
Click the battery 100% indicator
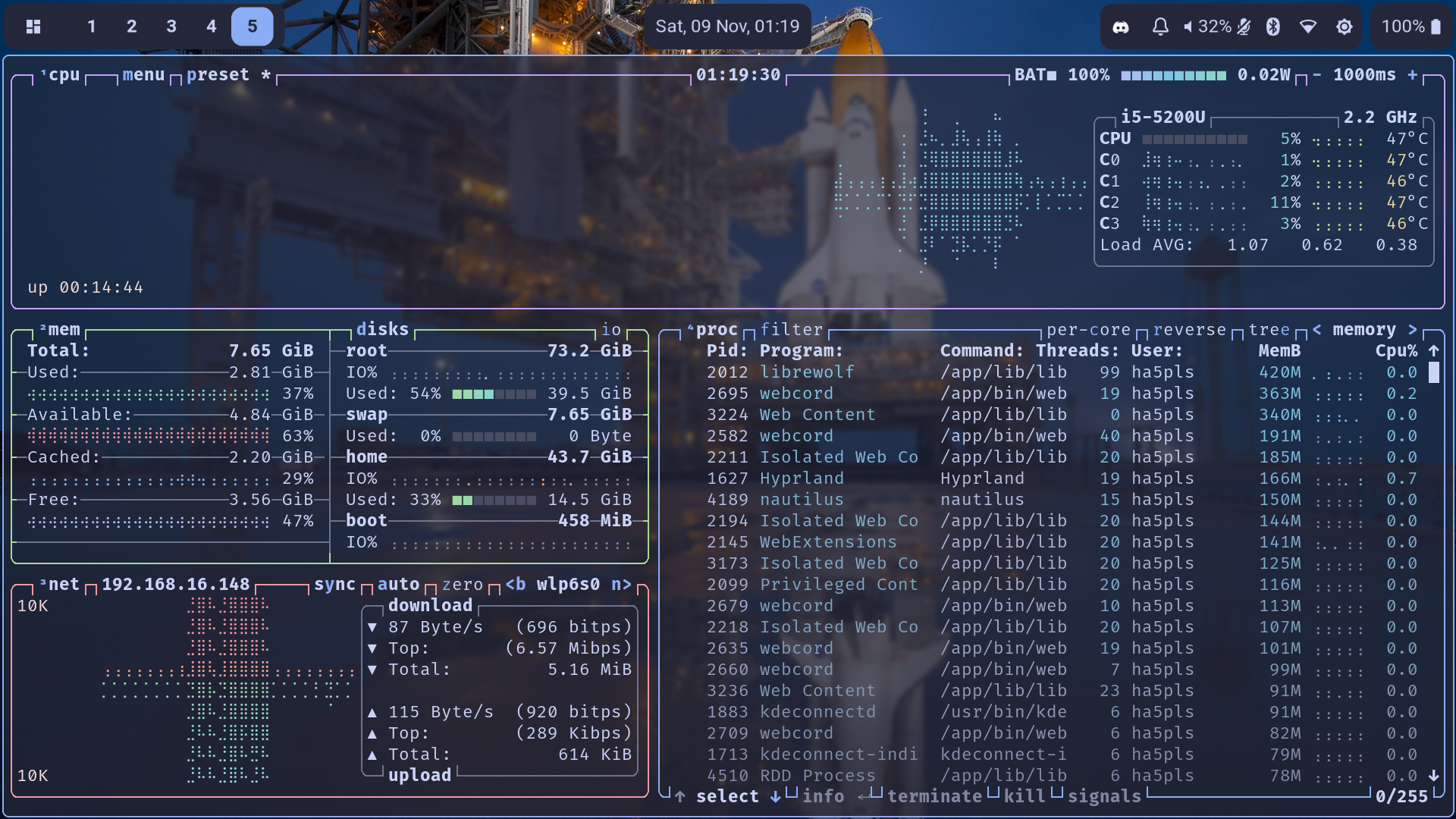pyautogui.click(x=1410, y=27)
